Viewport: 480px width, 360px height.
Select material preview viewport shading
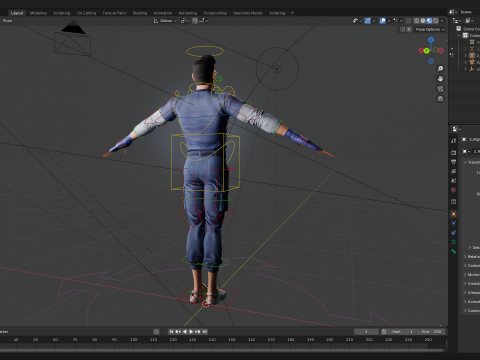click(429, 21)
